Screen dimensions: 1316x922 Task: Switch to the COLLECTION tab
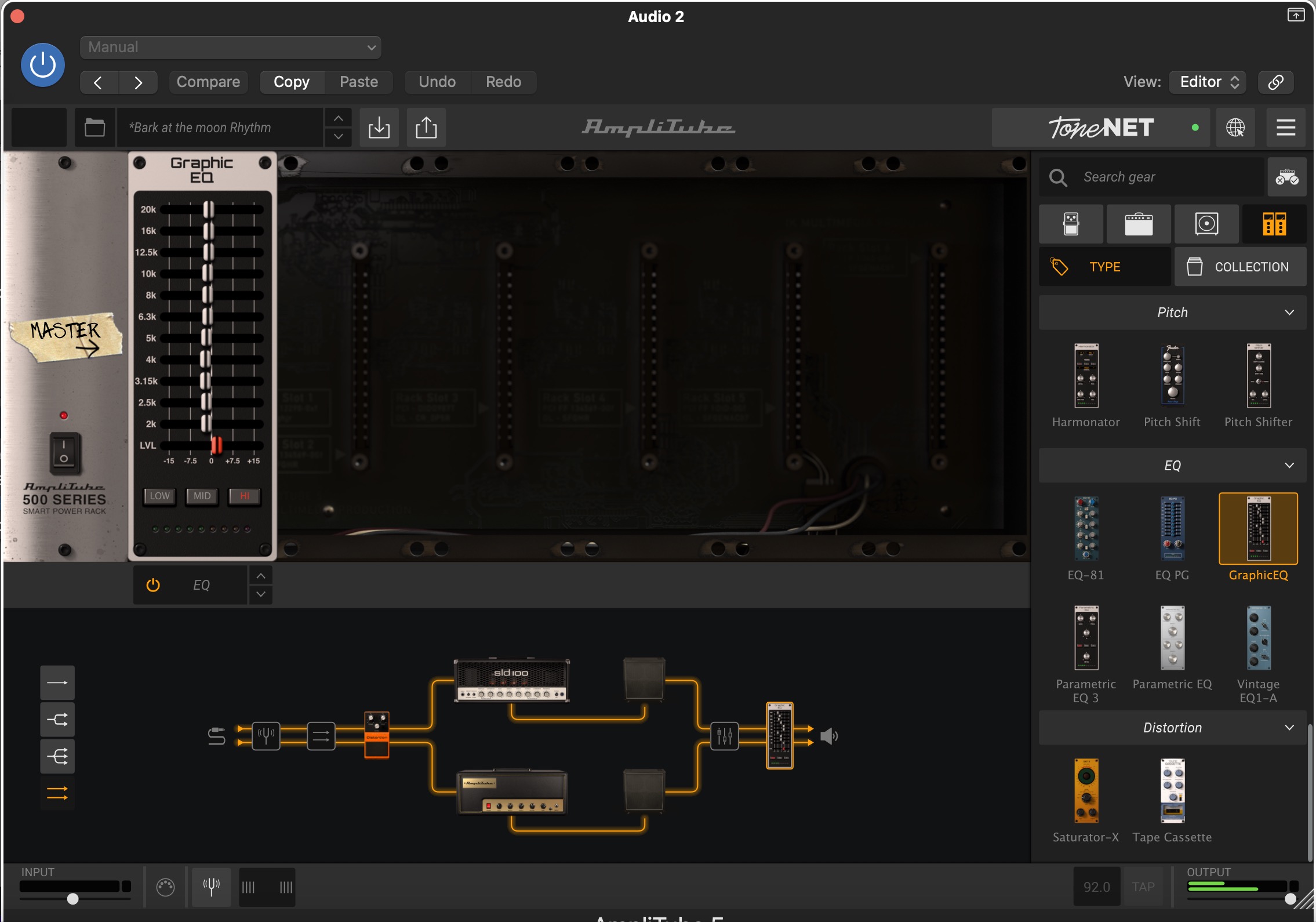click(1241, 267)
